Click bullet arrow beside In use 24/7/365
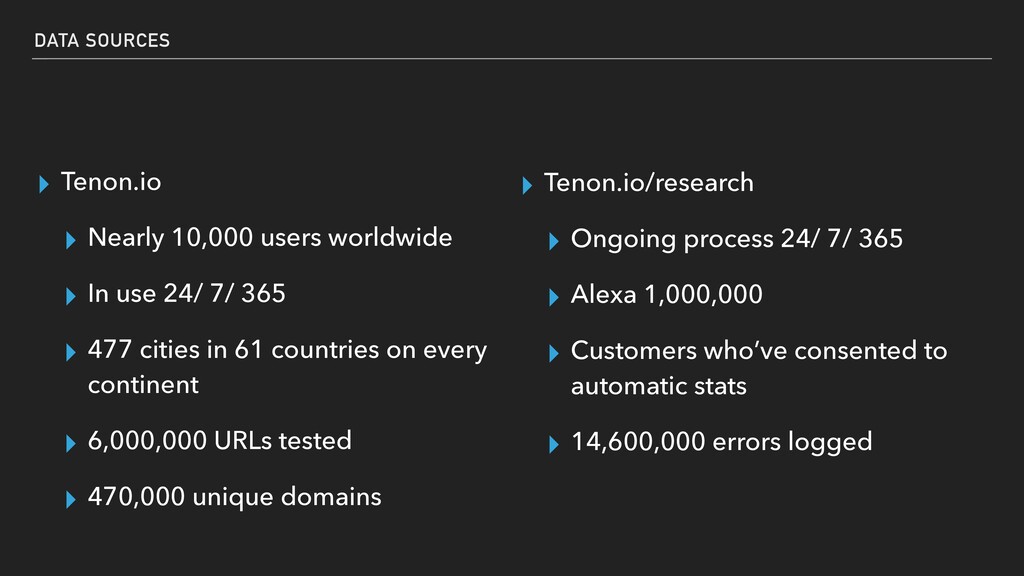This screenshot has width=1024, height=576. (x=71, y=296)
